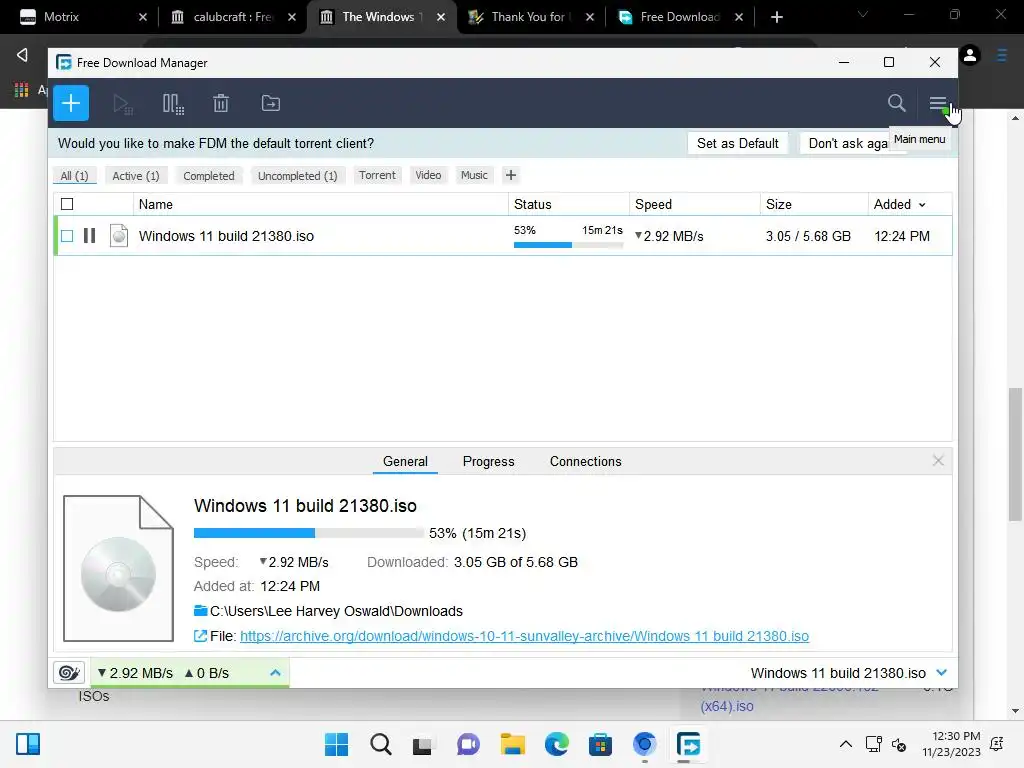Open the download folder icon beside C:\Users path
This screenshot has height=768, width=1024.
point(200,611)
